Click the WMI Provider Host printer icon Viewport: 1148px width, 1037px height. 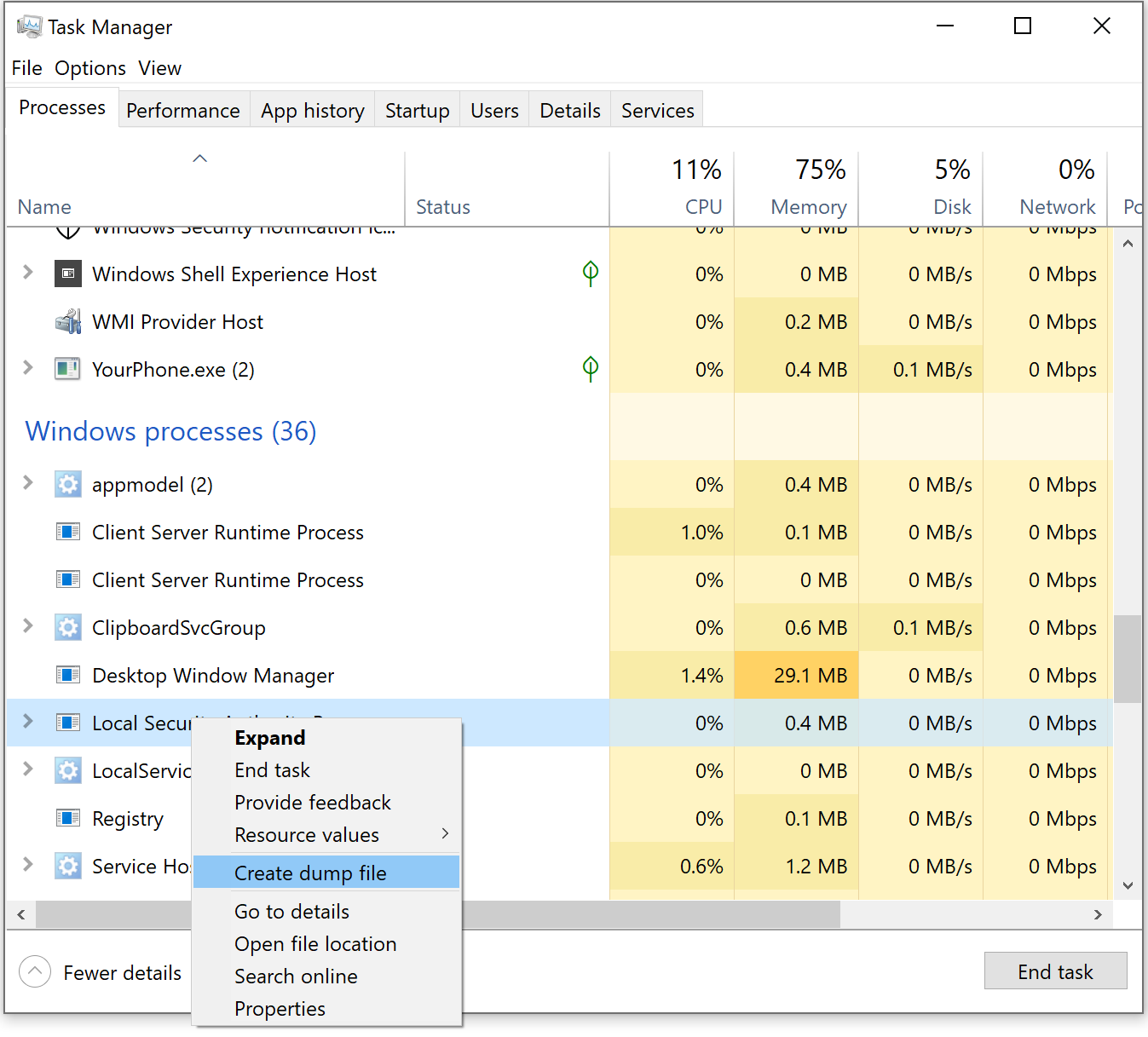(68, 321)
